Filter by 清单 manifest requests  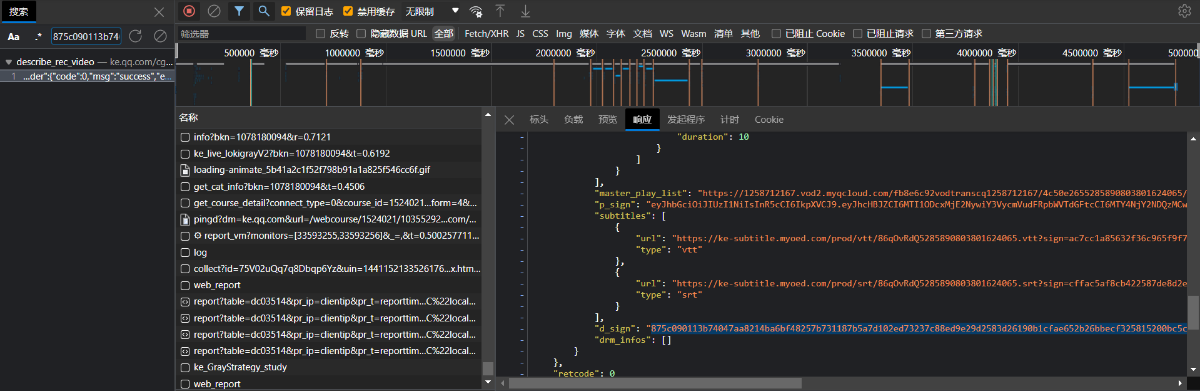pos(723,33)
